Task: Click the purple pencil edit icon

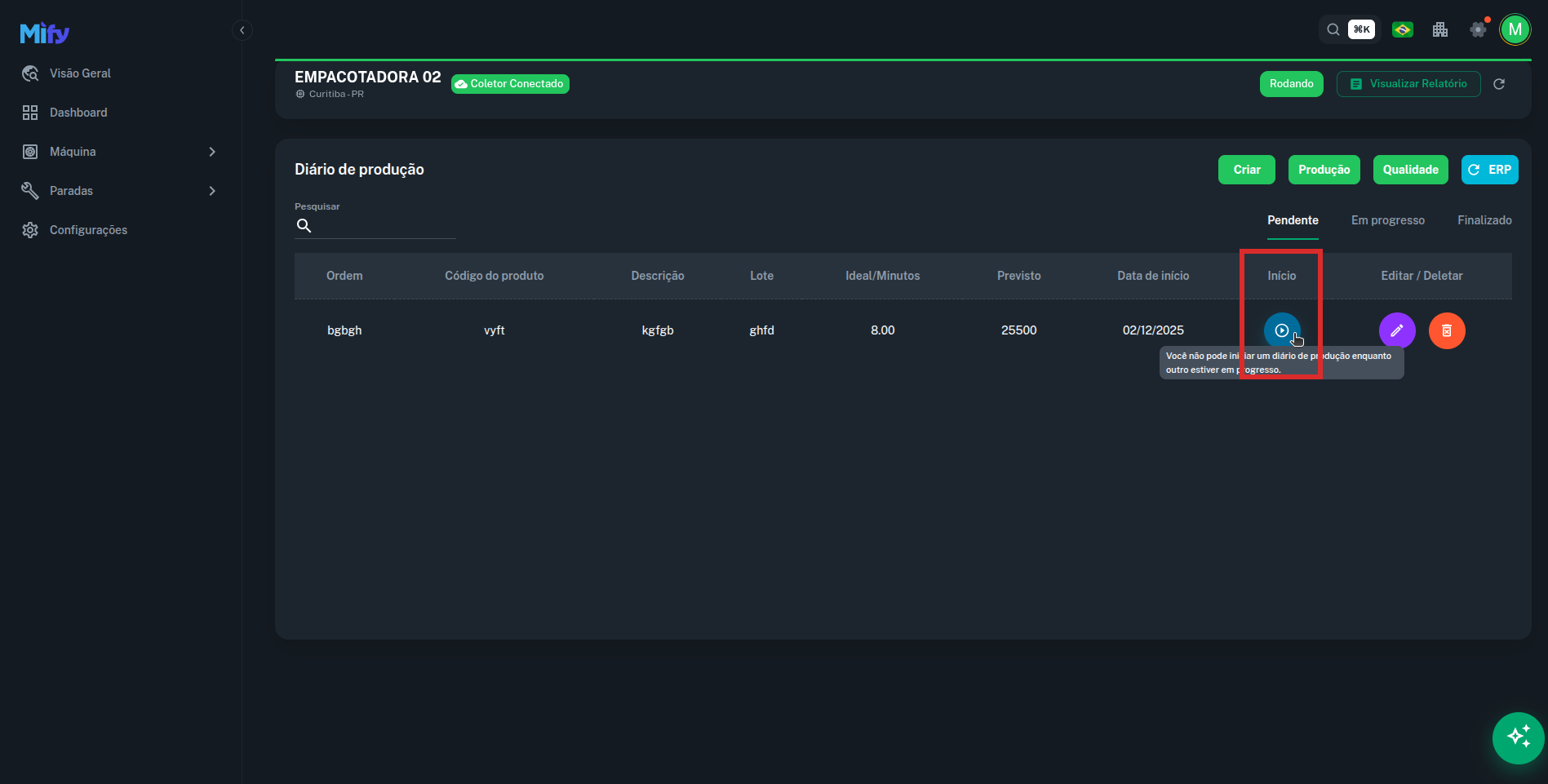Action: (1396, 330)
